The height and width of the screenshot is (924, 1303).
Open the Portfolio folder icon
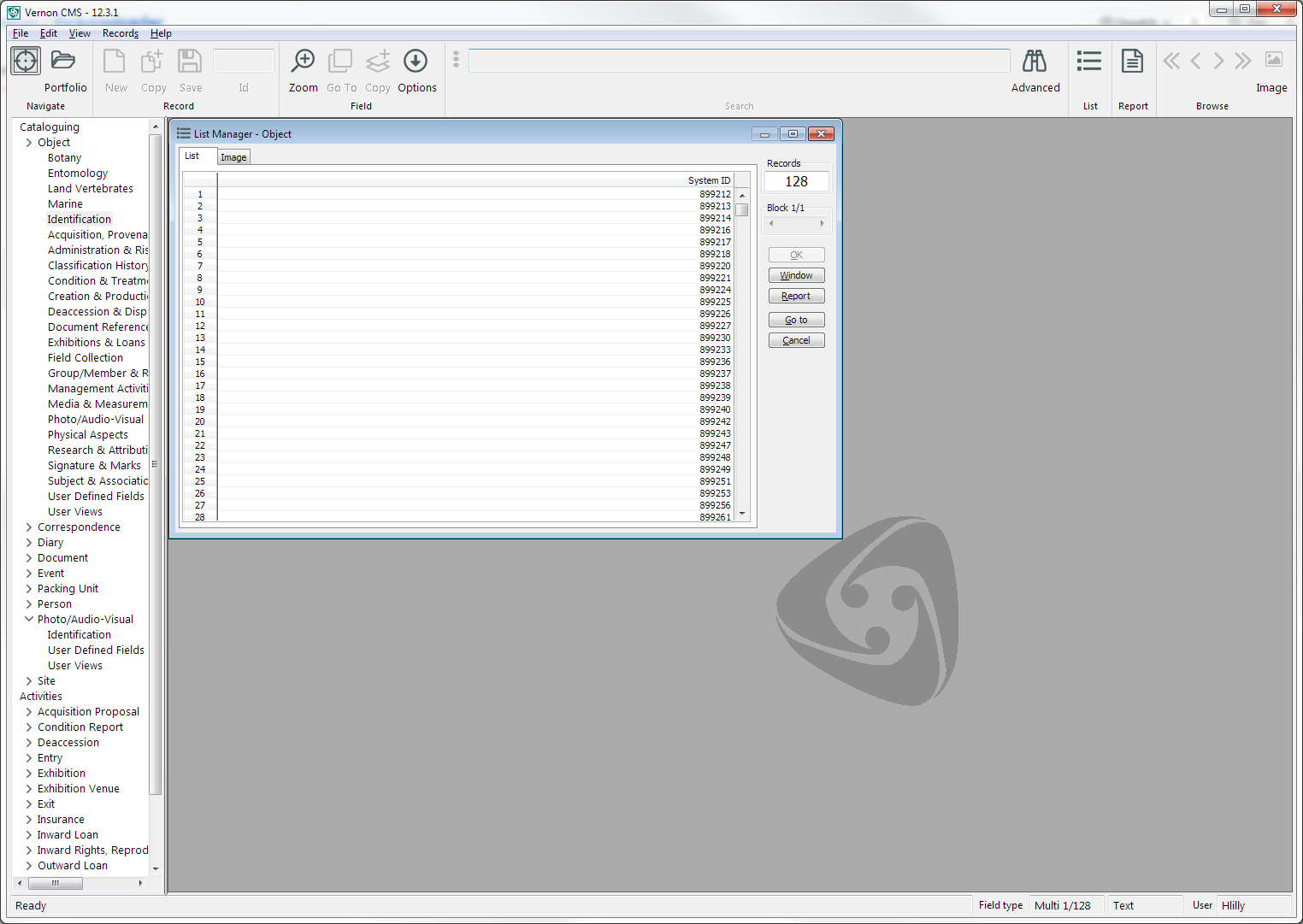(63, 61)
